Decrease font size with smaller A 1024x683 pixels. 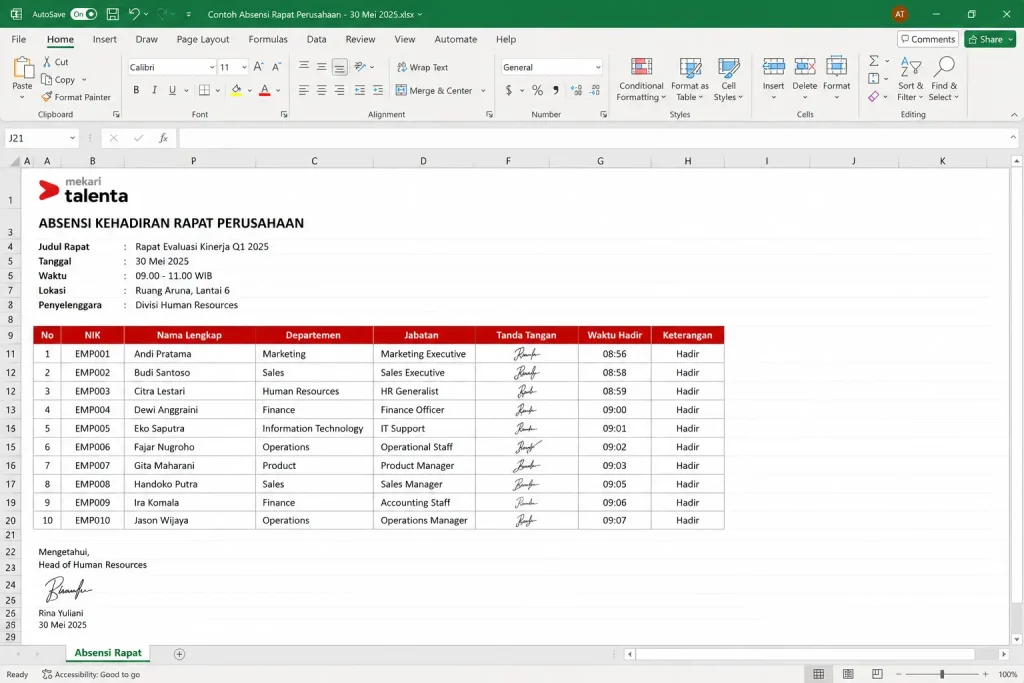click(276, 67)
